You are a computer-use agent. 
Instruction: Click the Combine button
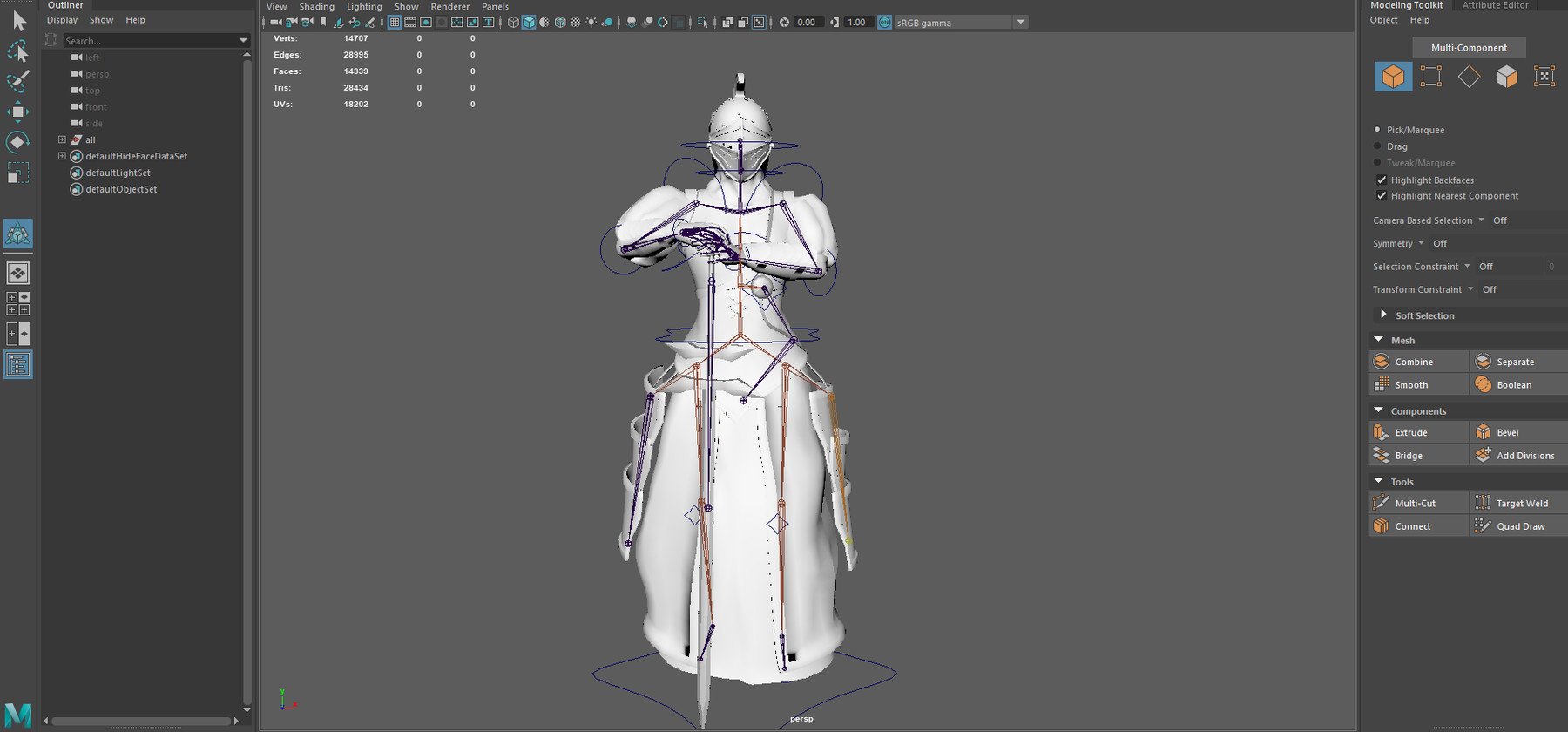pos(1418,362)
